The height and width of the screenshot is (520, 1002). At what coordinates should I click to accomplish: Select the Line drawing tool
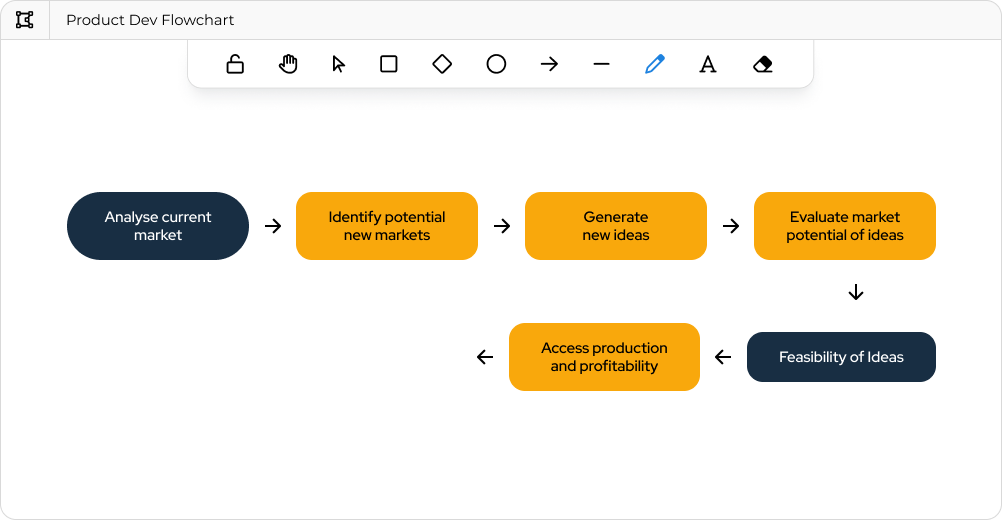point(601,64)
